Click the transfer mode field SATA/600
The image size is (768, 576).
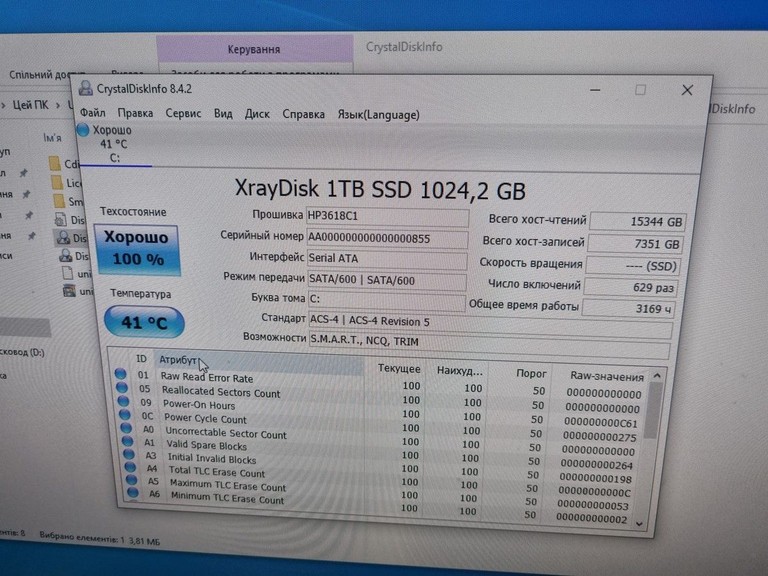pyautogui.click(x=387, y=281)
